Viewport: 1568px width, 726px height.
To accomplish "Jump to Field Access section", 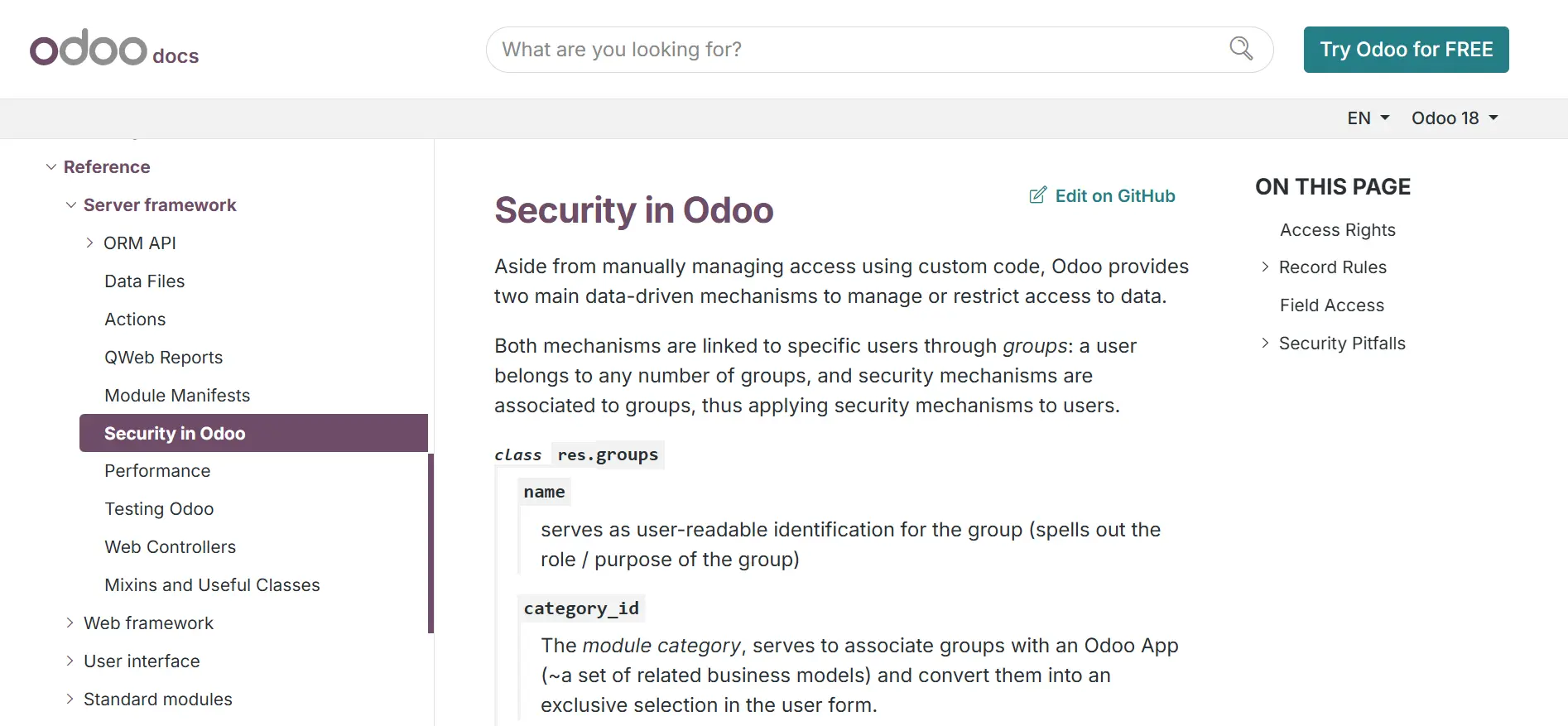I will tap(1331, 305).
